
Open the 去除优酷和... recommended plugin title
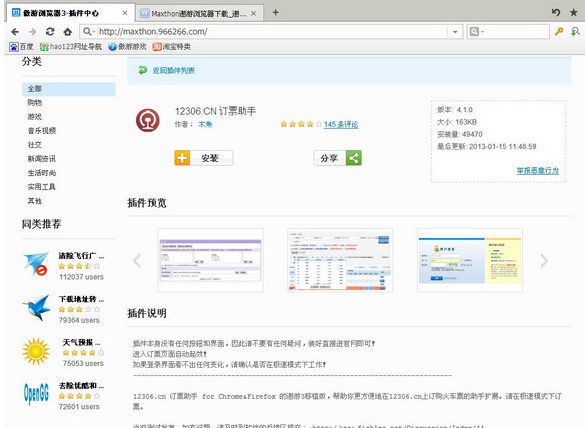point(81,386)
